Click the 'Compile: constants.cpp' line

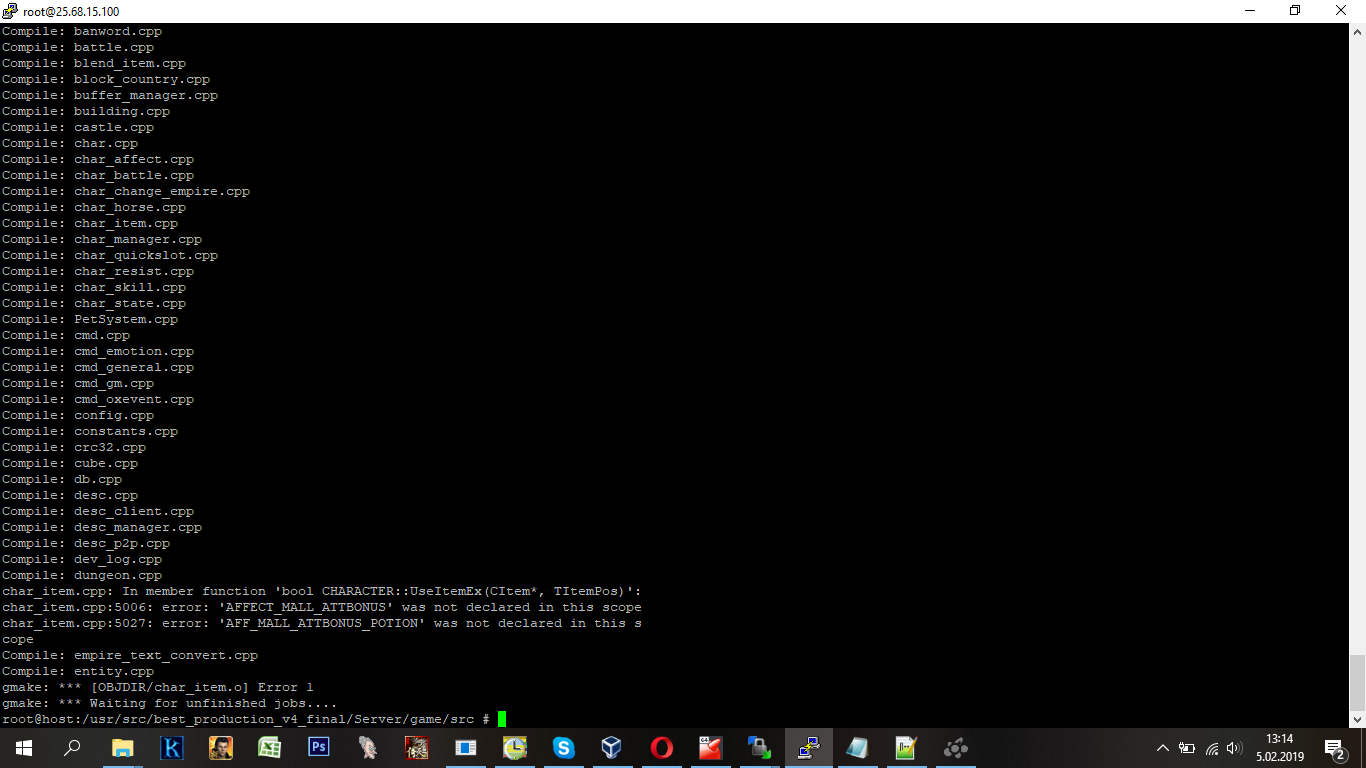90,431
